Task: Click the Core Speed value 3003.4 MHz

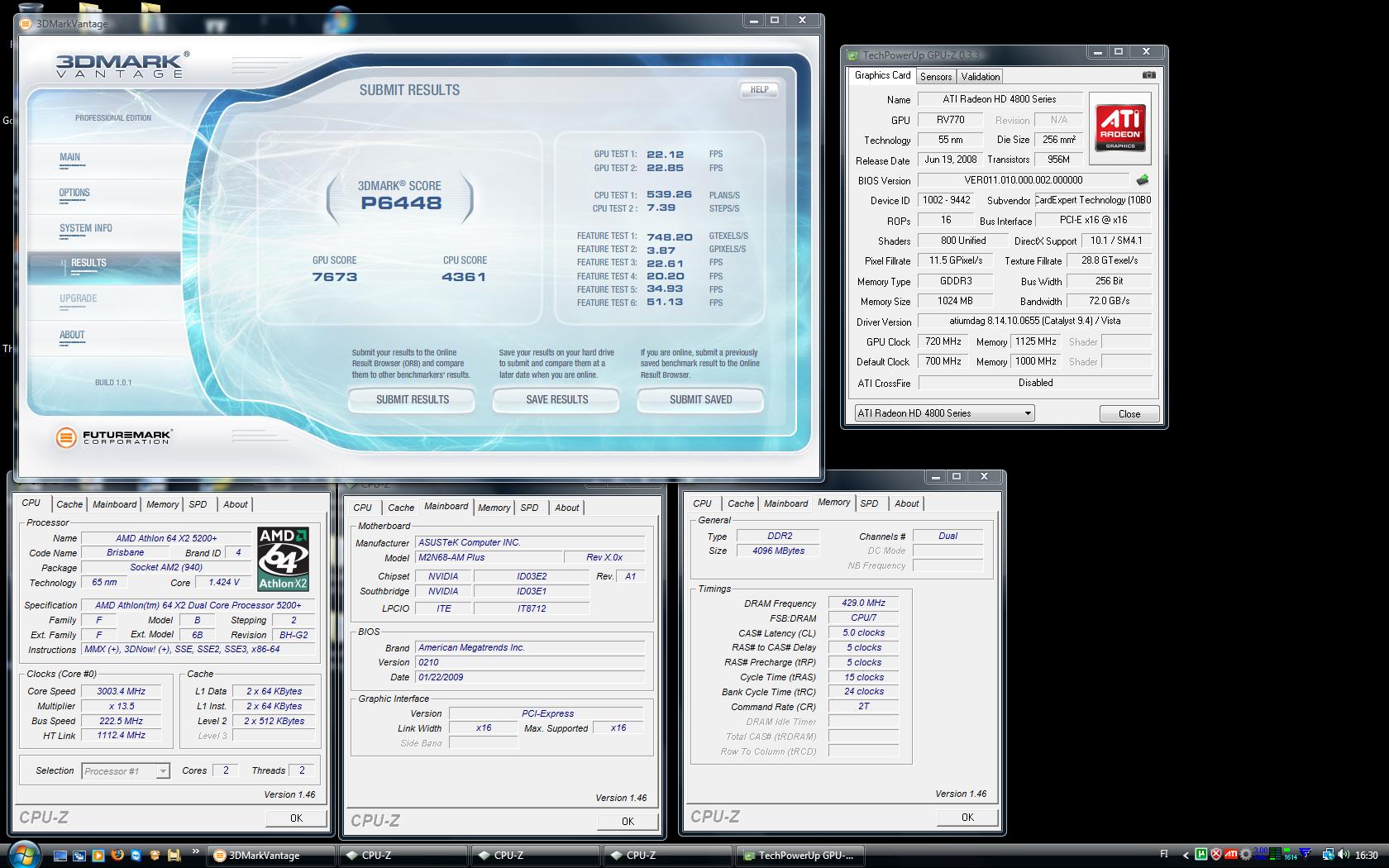Action: [x=121, y=691]
